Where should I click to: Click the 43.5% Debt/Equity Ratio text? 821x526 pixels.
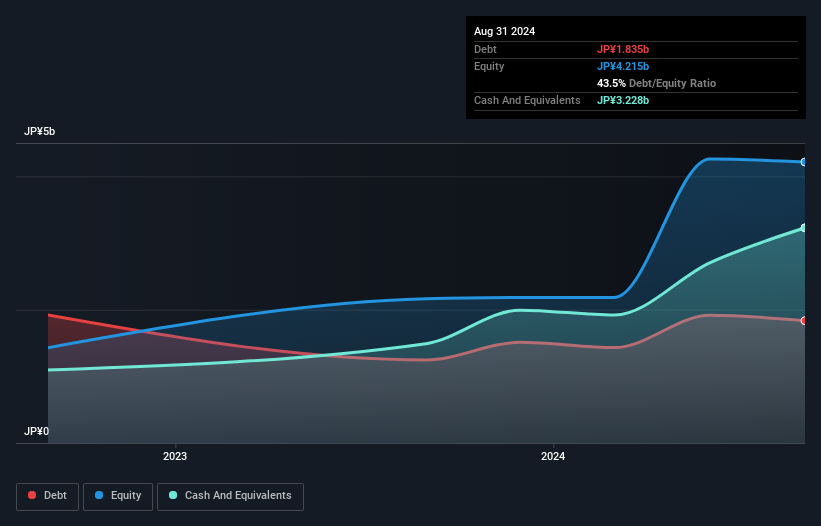656,83
